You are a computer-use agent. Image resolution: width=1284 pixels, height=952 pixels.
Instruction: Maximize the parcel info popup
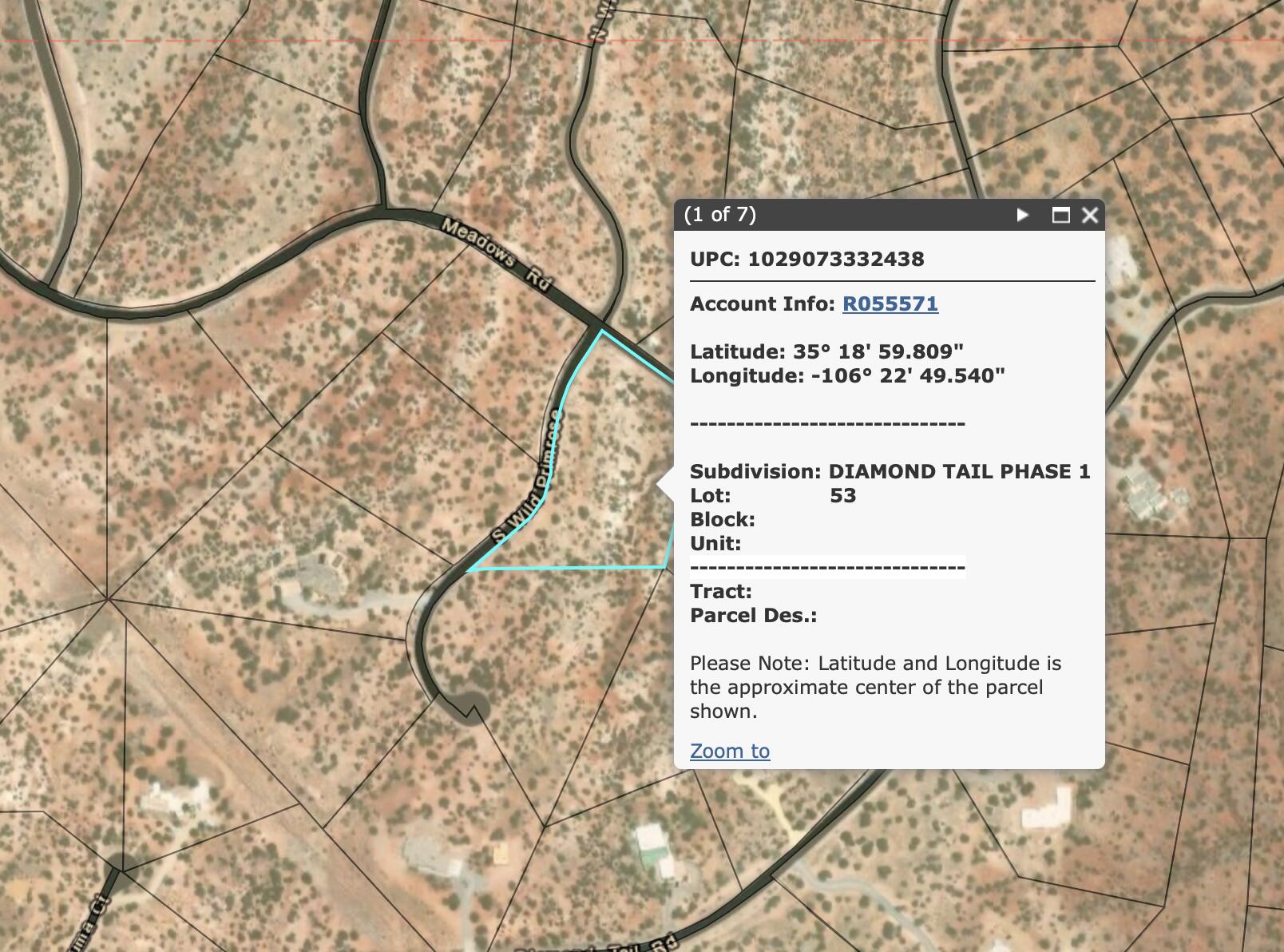point(1060,215)
